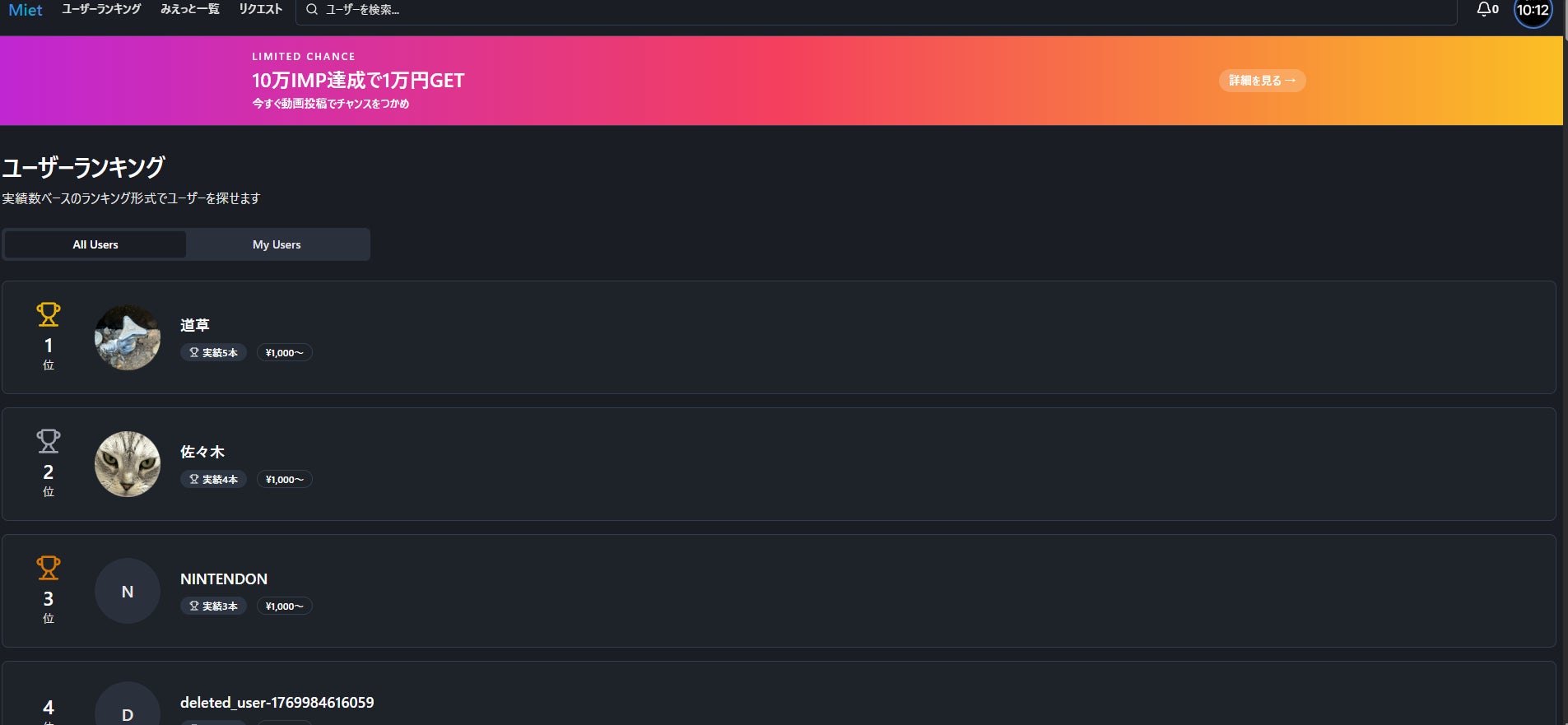Open 佐々木 user profile name
The width and height of the screenshot is (1568, 725).
[x=202, y=452]
